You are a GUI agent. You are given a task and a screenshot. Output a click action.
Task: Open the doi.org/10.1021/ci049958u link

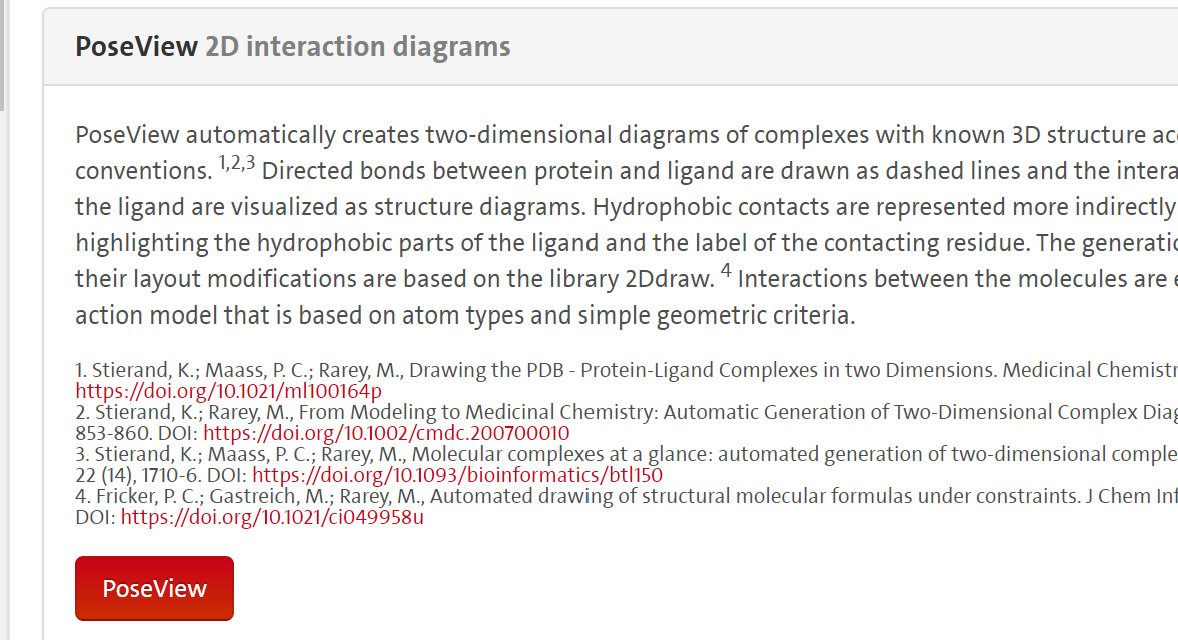272,517
